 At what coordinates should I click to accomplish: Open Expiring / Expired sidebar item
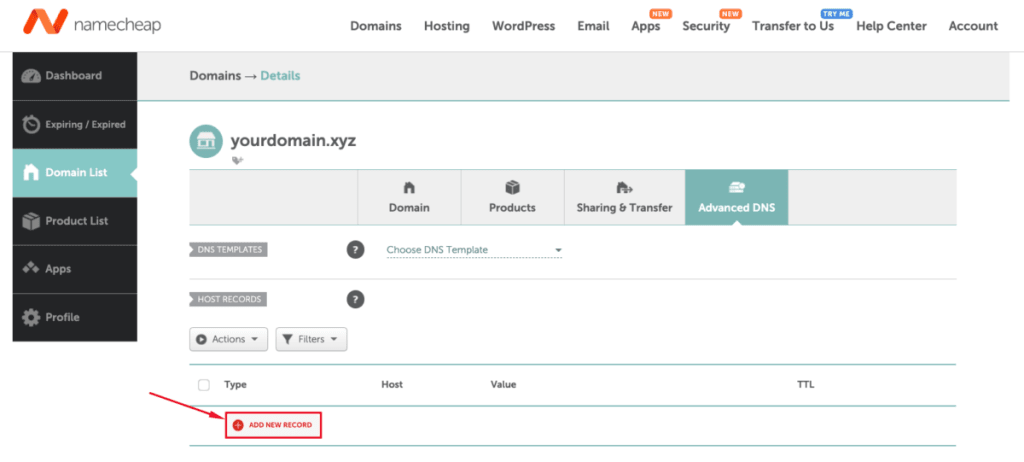click(74, 124)
